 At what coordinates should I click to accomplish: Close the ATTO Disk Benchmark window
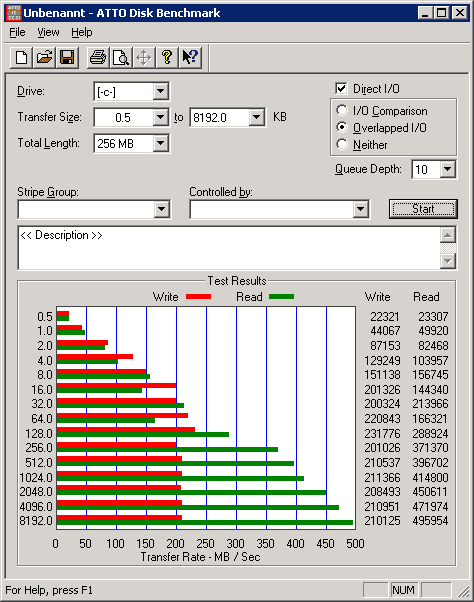click(459, 13)
